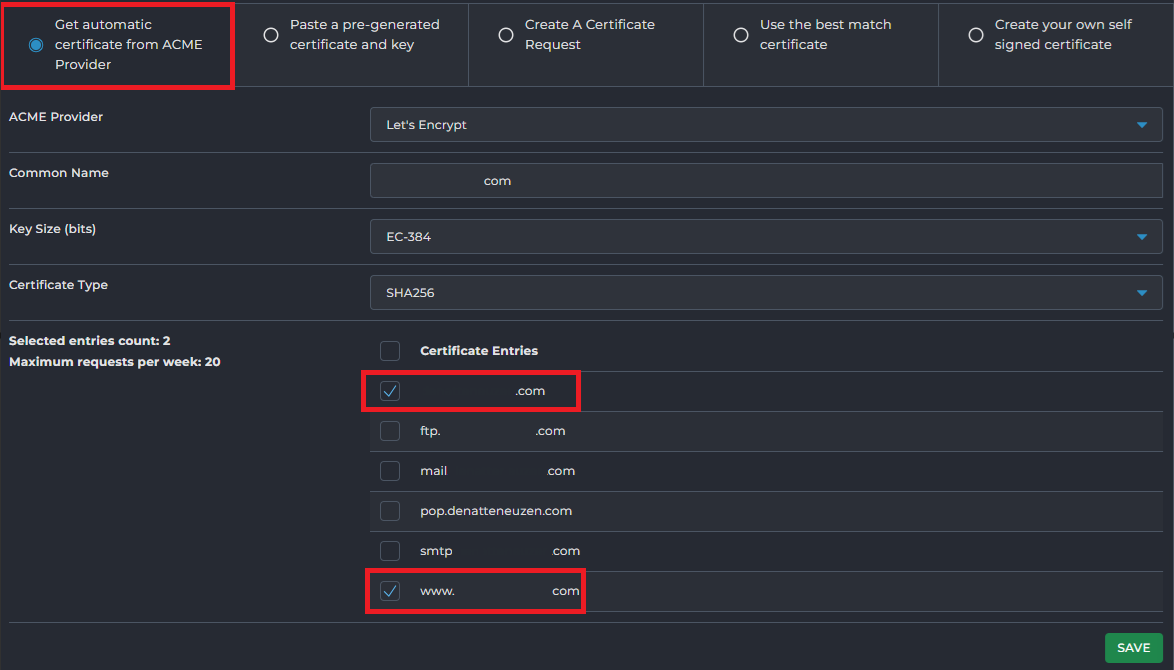The height and width of the screenshot is (670, 1174).
Task: Uncheck the first root domain entry checkbox
Action: click(390, 391)
